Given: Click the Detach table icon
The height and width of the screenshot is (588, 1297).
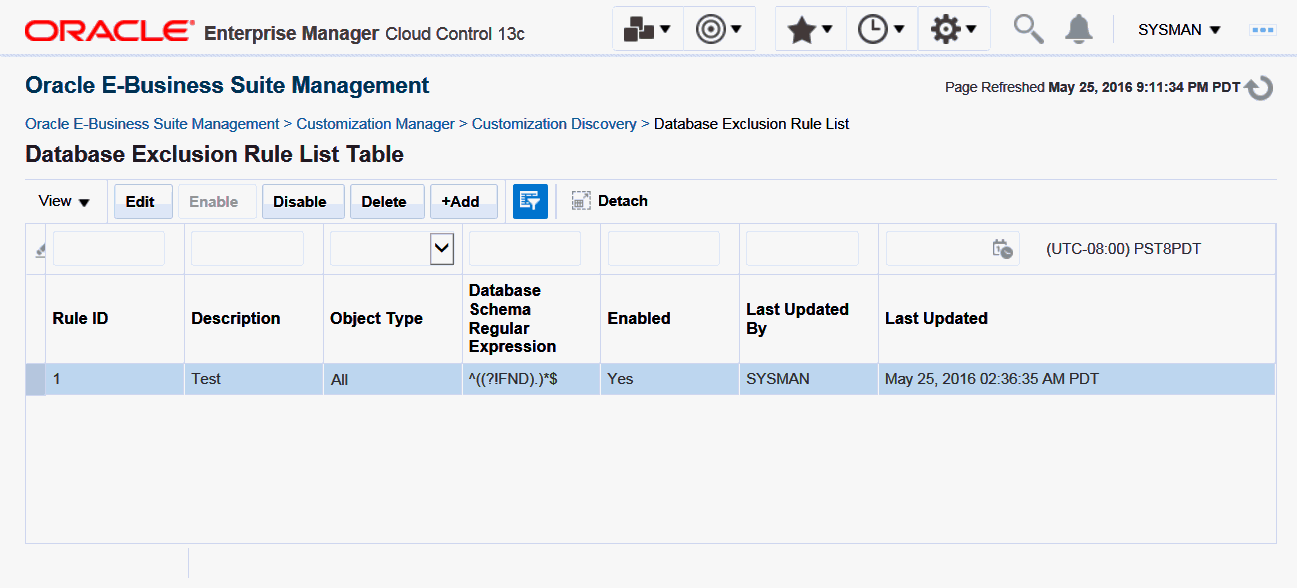Looking at the screenshot, I should click(x=581, y=201).
